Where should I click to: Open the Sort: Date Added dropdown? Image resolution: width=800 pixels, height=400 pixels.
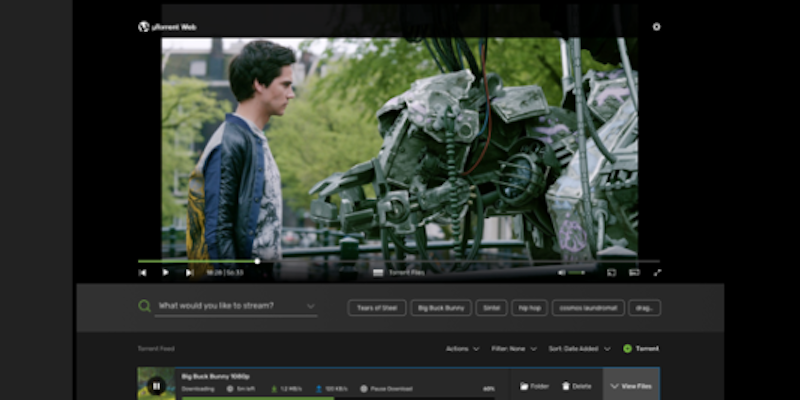coord(579,349)
